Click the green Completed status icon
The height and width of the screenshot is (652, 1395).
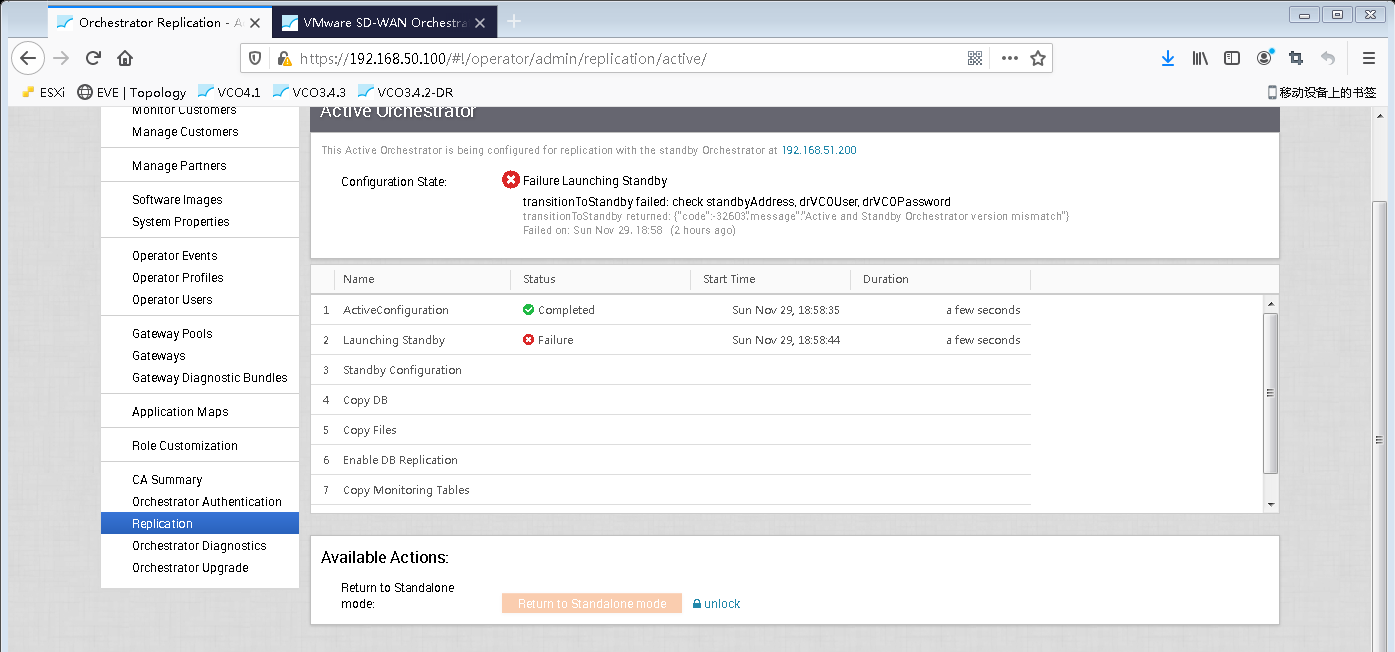pyautogui.click(x=528, y=310)
